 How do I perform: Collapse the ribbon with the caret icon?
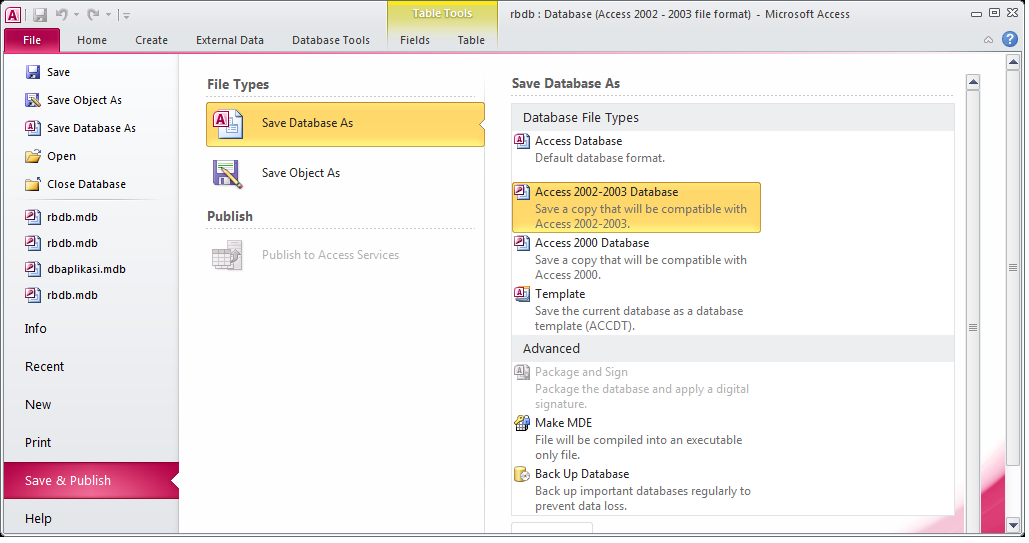[988, 40]
